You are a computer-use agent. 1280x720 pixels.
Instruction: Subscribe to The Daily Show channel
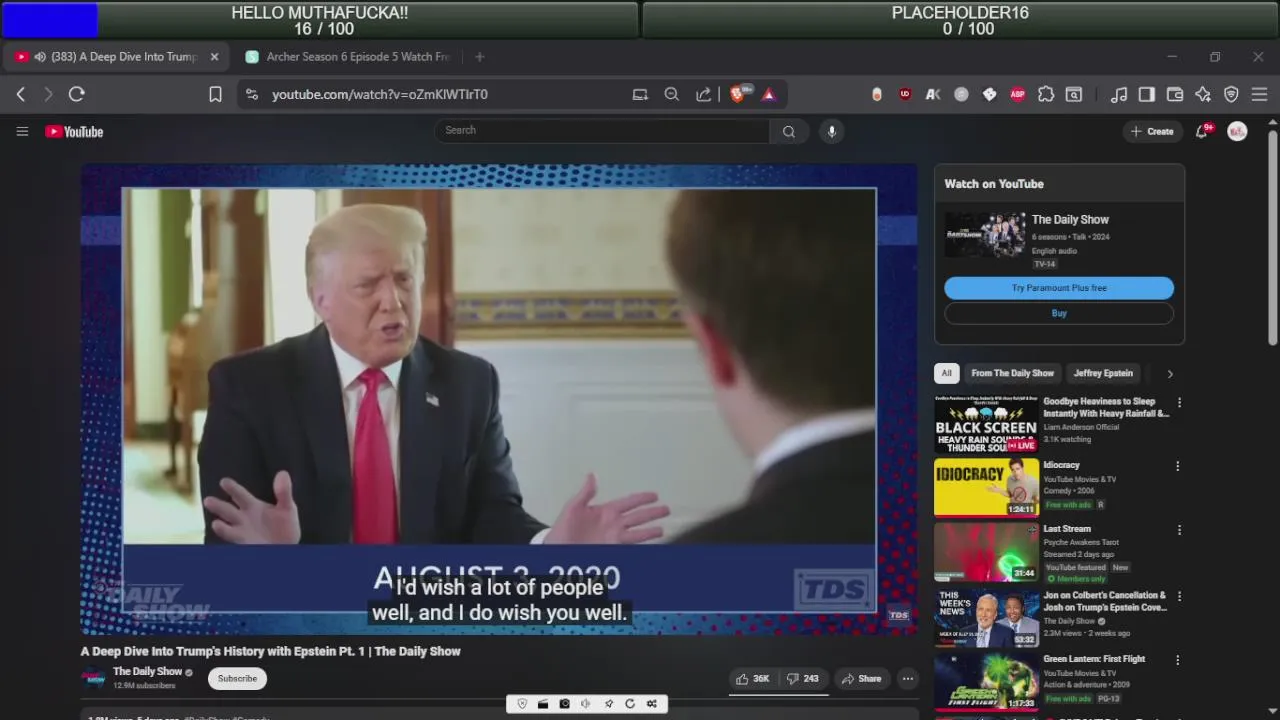tap(237, 679)
